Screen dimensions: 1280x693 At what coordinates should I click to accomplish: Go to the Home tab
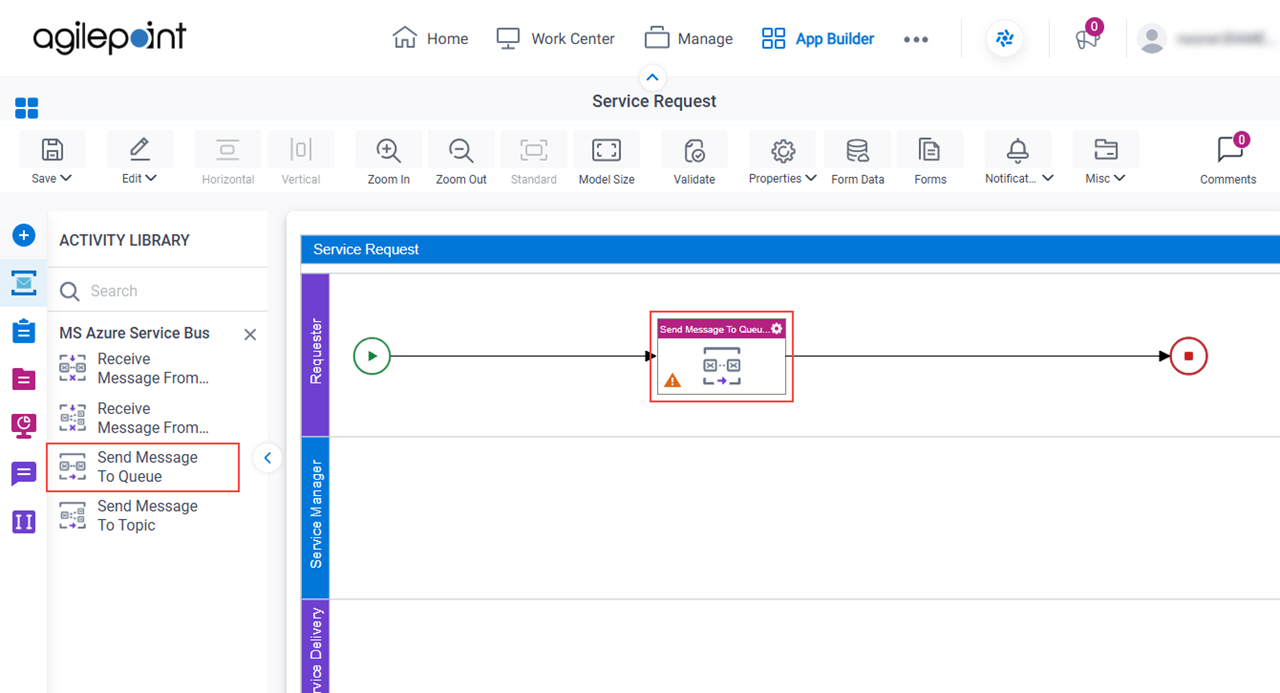pos(430,39)
